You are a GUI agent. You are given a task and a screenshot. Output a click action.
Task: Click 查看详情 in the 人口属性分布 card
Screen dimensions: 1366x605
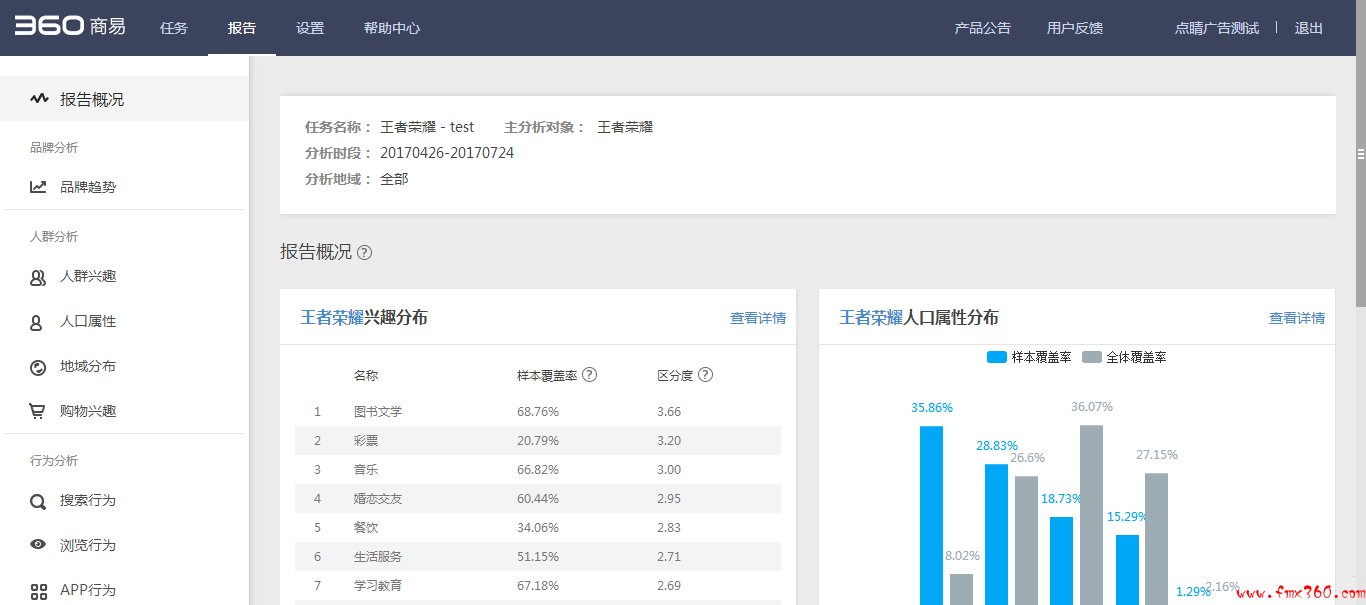click(1297, 318)
